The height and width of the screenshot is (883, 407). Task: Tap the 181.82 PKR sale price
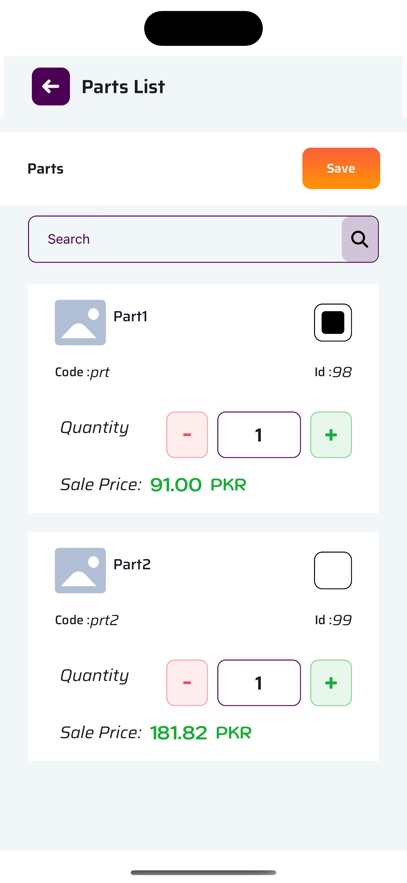(x=200, y=733)
